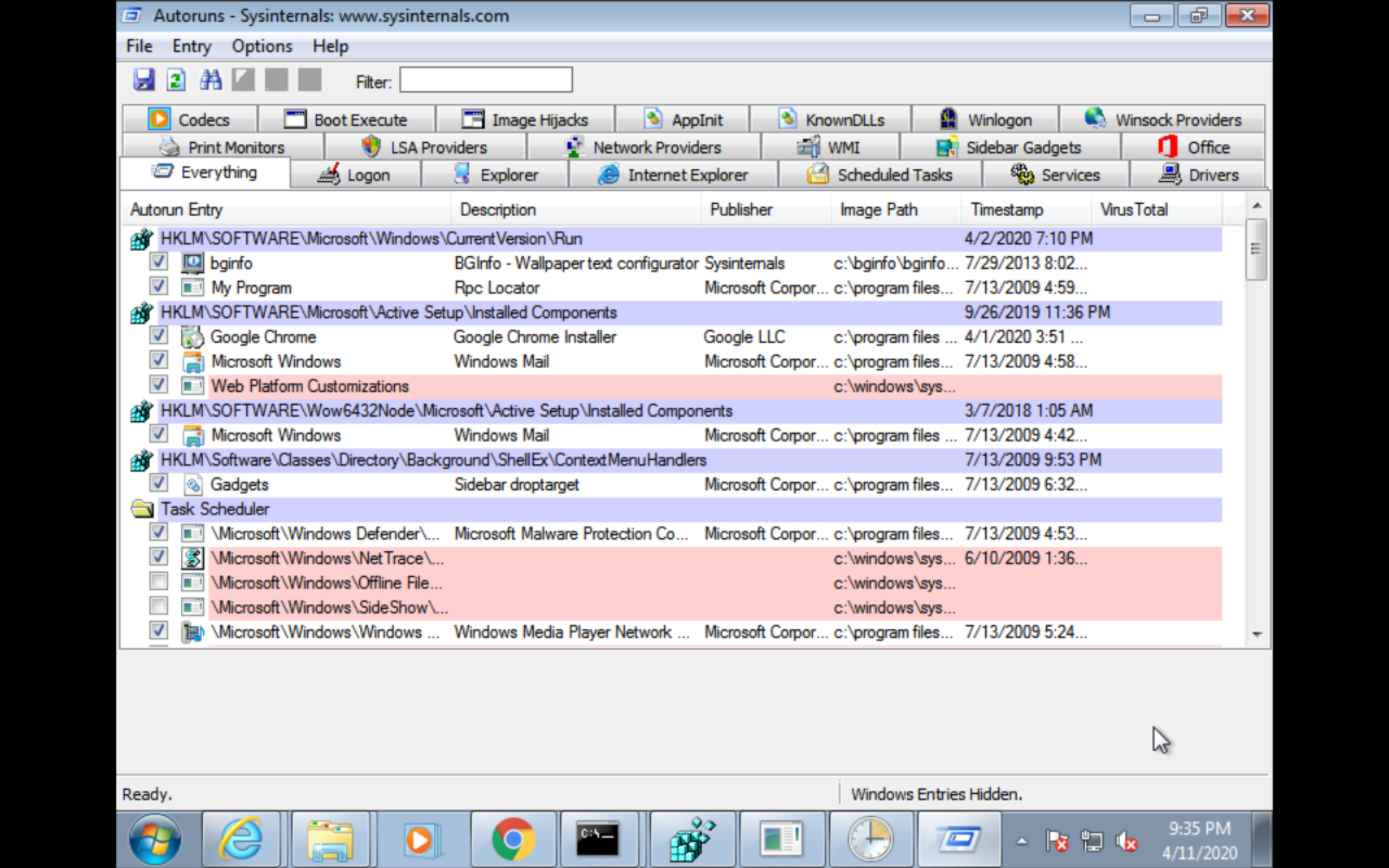Click the bginfo entry icon
Image resolution: width=1389 pixels, height=868 pixels.
[192, 263]
